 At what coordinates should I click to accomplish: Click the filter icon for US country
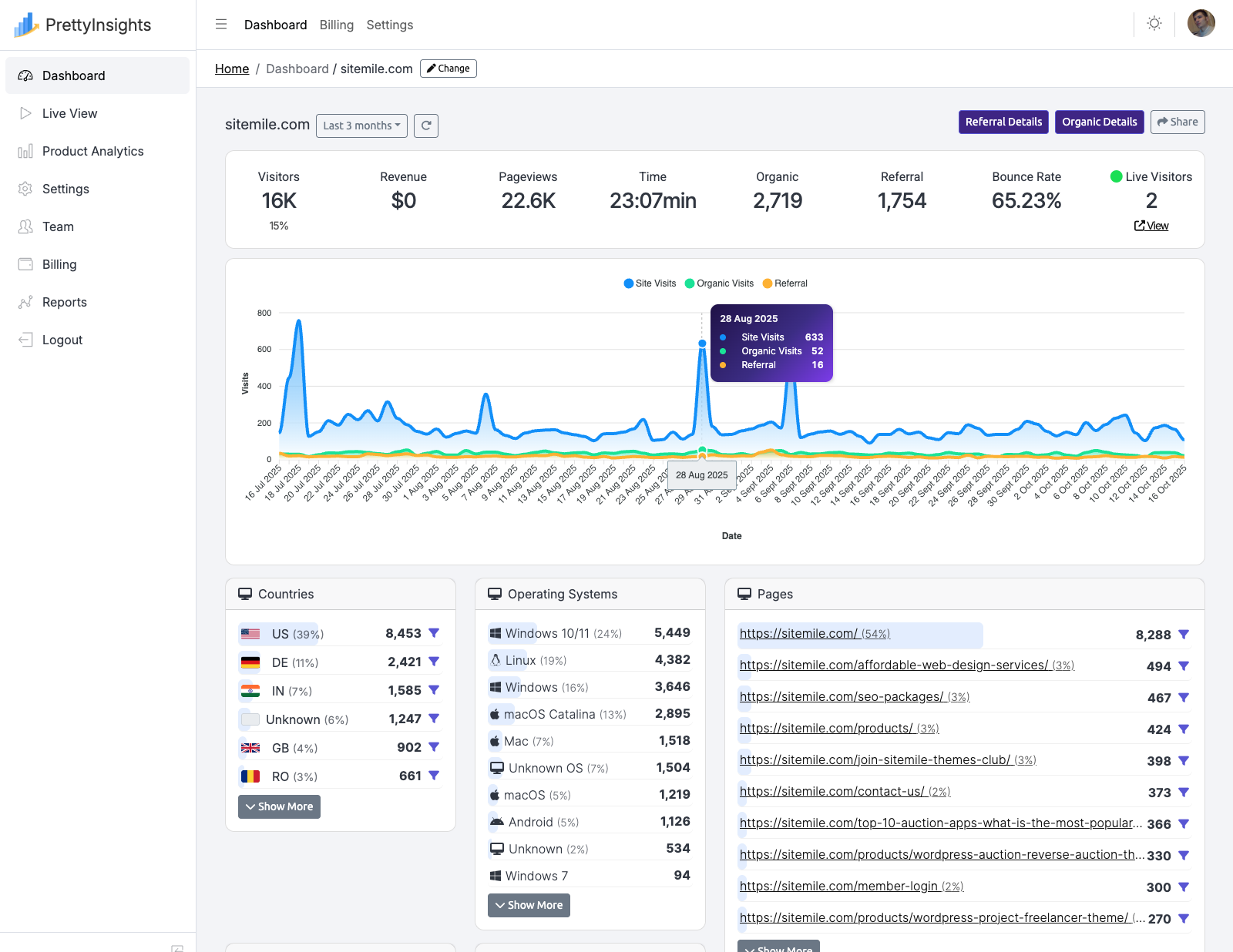click(x=434, y=633)
